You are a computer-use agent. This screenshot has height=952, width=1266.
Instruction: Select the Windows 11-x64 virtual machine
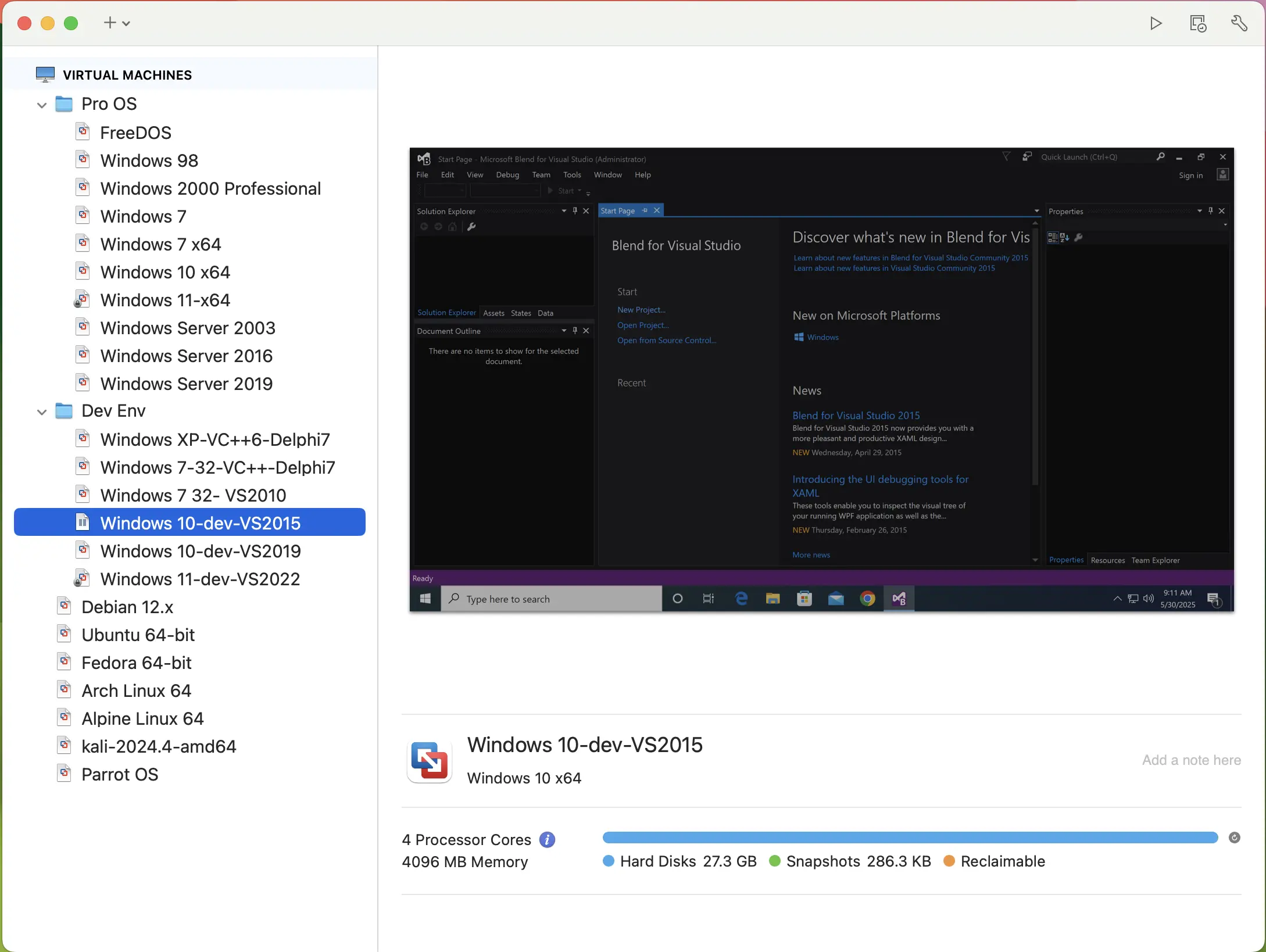click(189, 300)
